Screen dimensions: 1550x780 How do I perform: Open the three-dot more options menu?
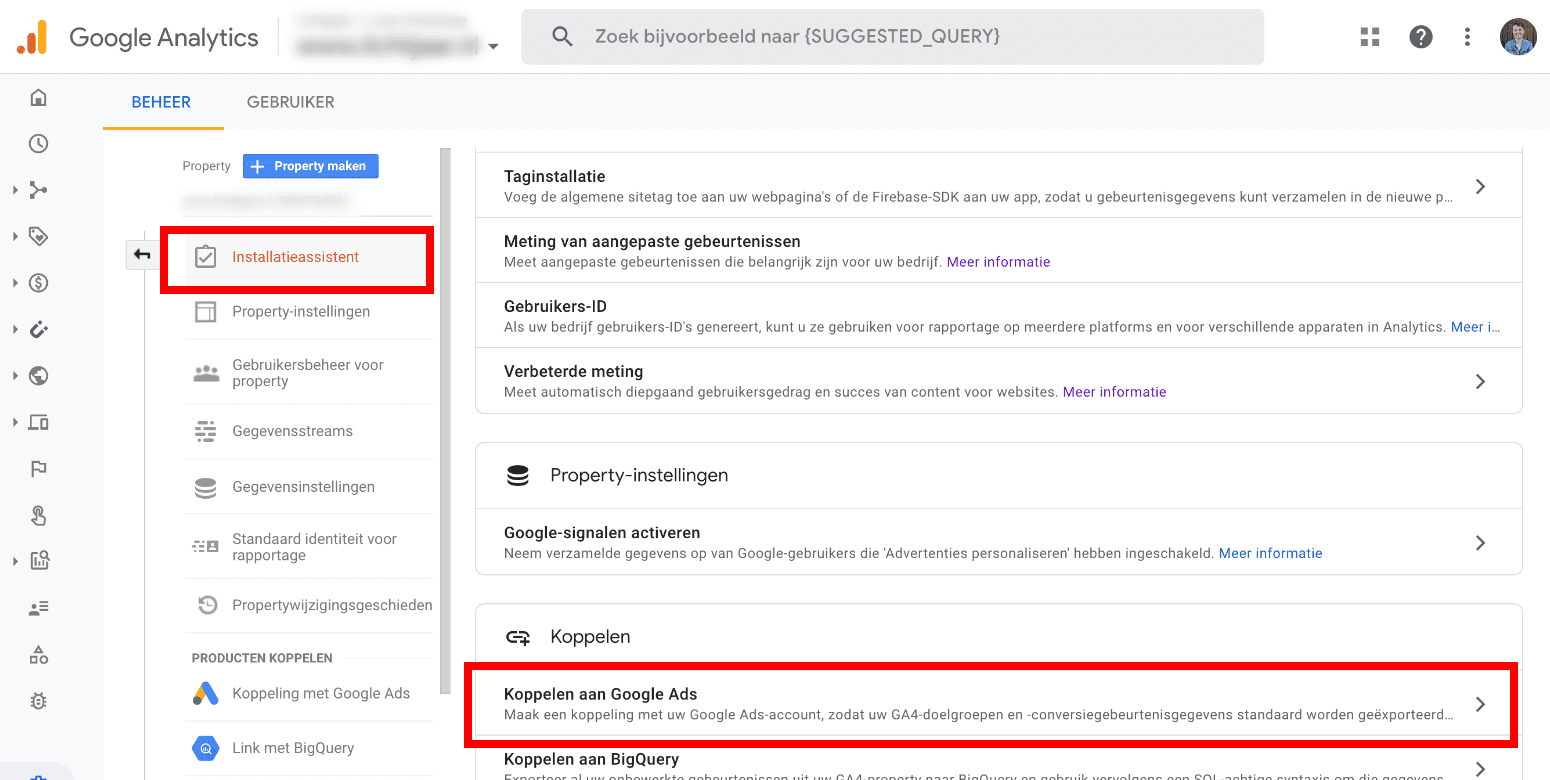tap(1467, 37)
